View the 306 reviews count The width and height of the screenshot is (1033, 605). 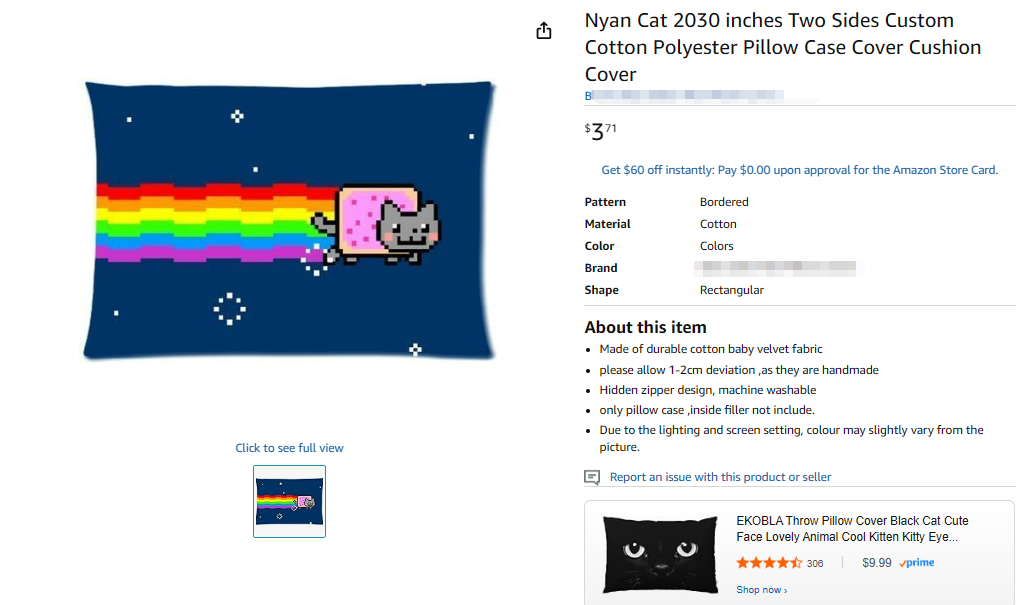click(815, 564)
